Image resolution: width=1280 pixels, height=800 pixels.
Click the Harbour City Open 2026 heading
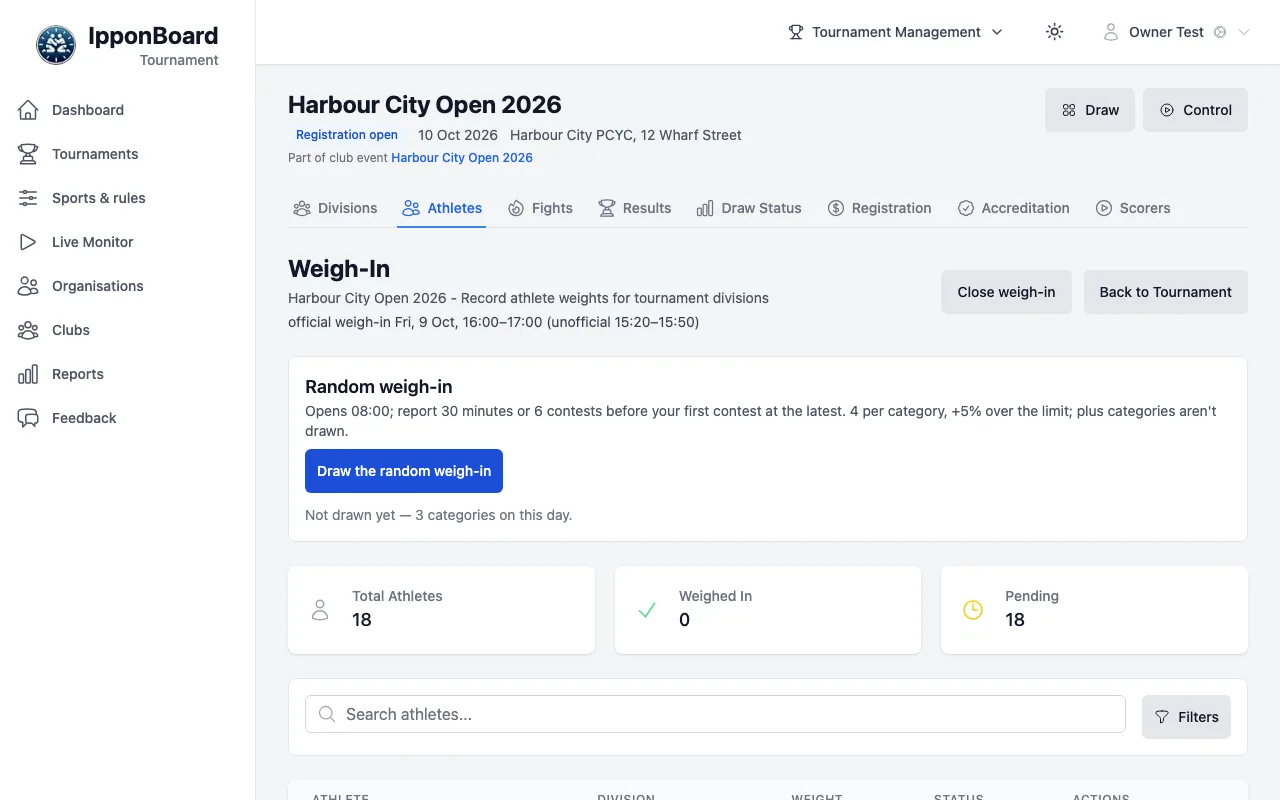(425, 105)
